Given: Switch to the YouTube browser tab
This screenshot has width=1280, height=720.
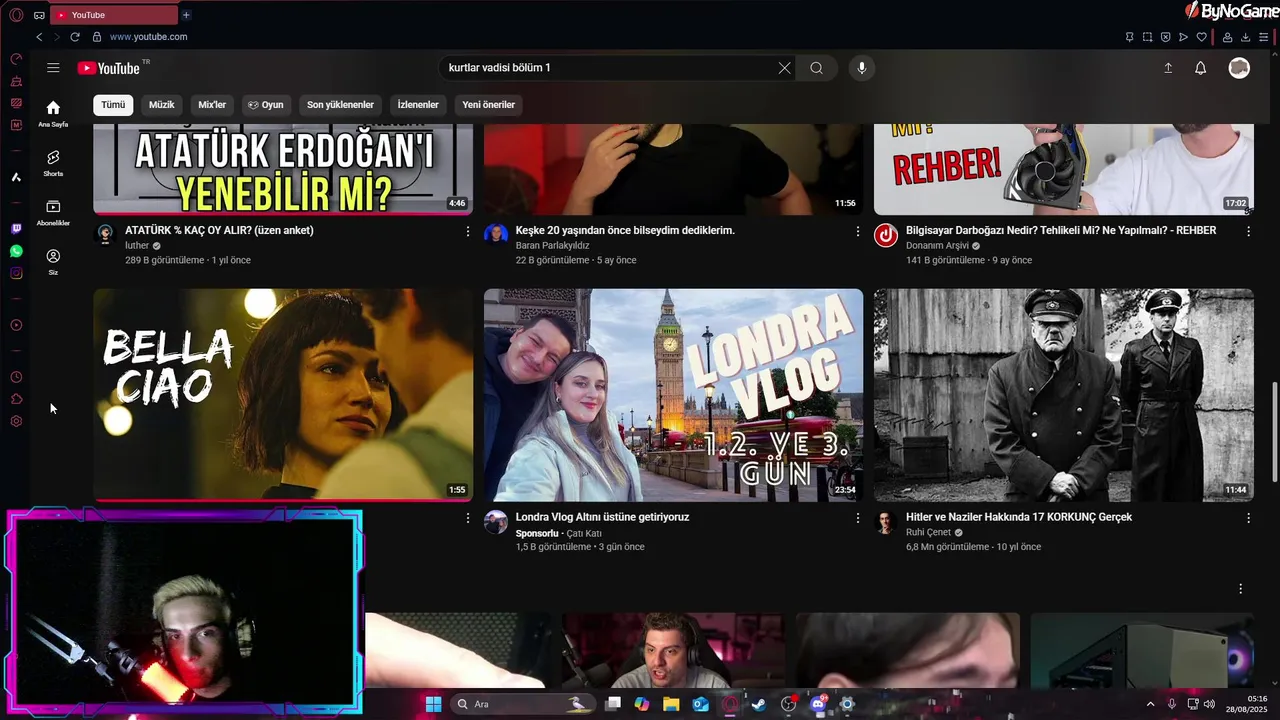Looking at the screenshot, I should [112, 15].
